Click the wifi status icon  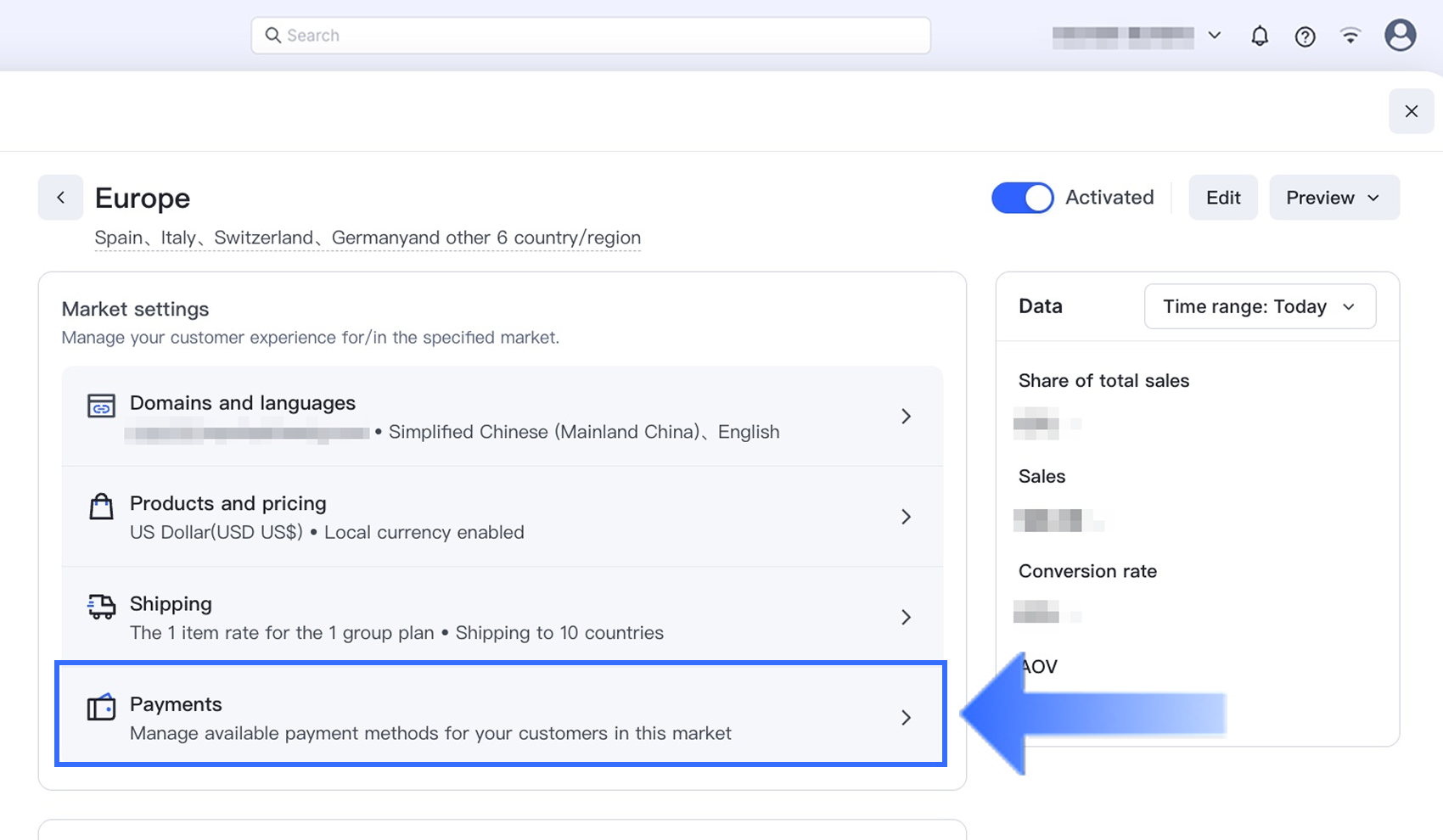[x=1350, y=36]
